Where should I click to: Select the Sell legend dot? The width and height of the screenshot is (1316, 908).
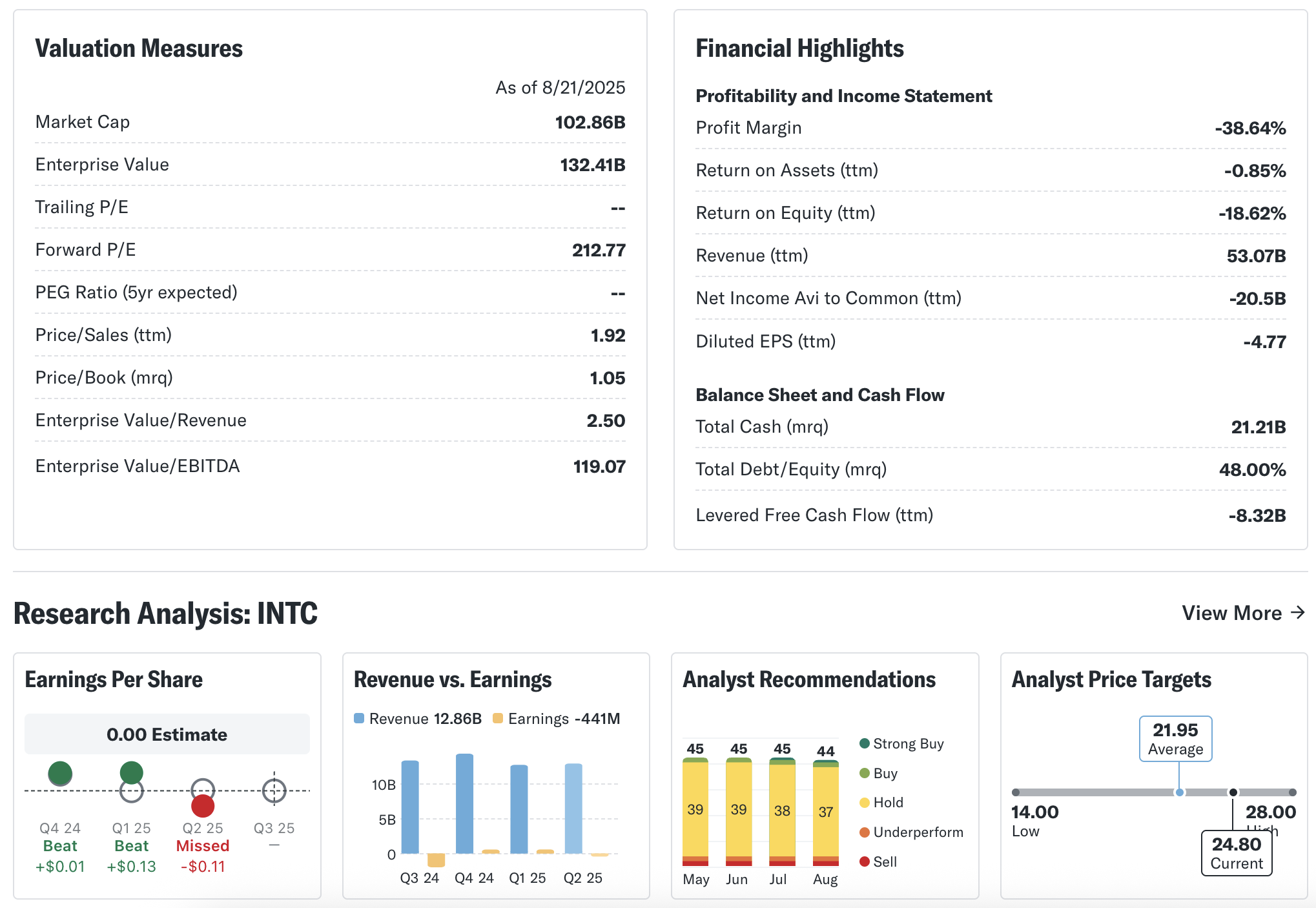(x=865, y=862)
